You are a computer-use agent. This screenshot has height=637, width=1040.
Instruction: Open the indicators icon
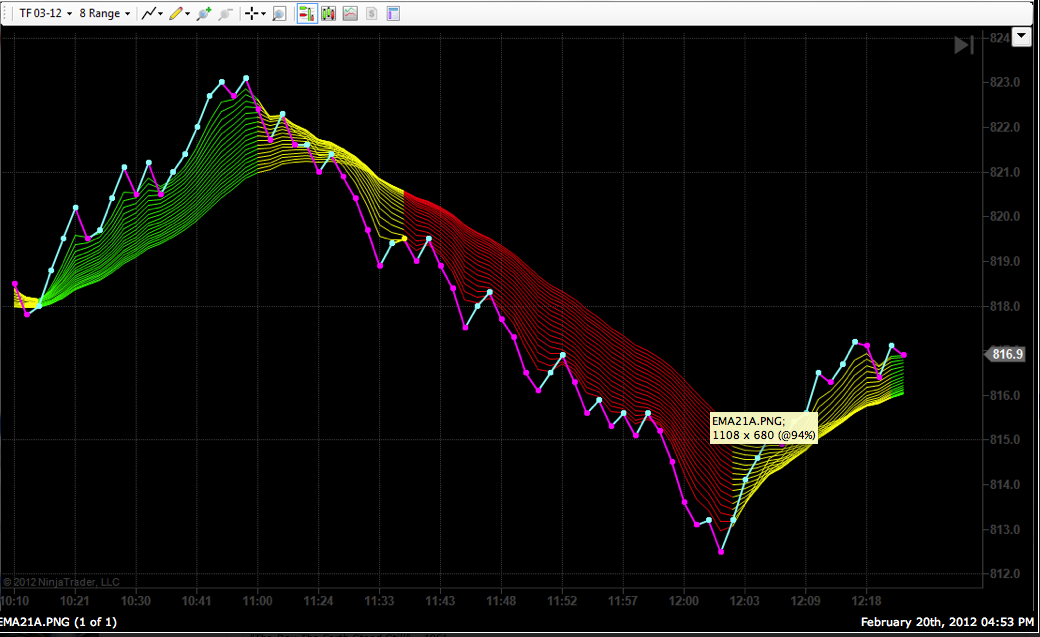click(x=350, y=13)
